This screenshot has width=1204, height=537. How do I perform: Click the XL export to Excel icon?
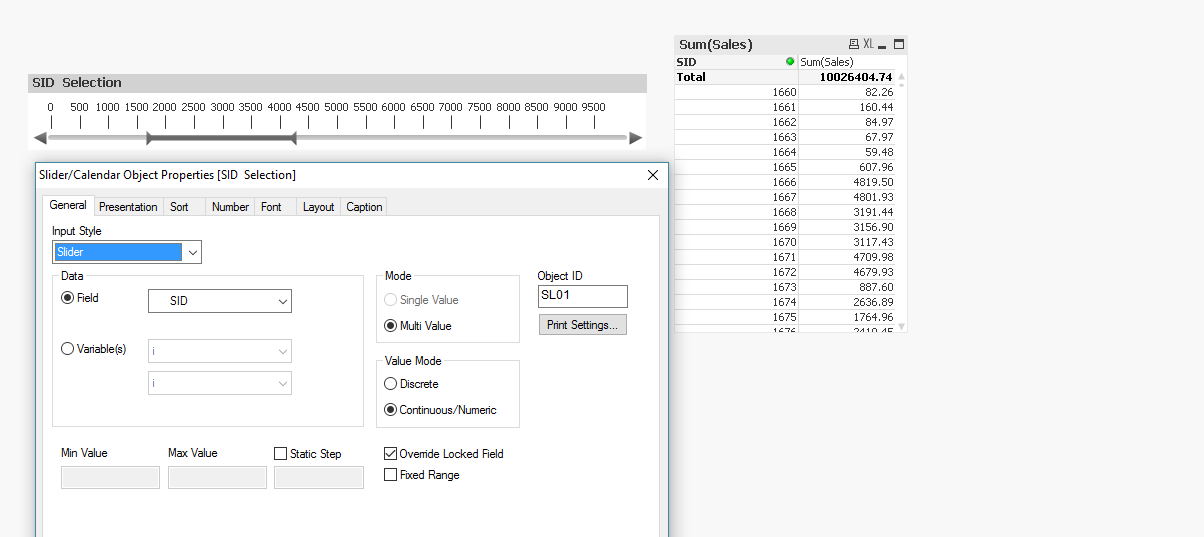point(868,45)
